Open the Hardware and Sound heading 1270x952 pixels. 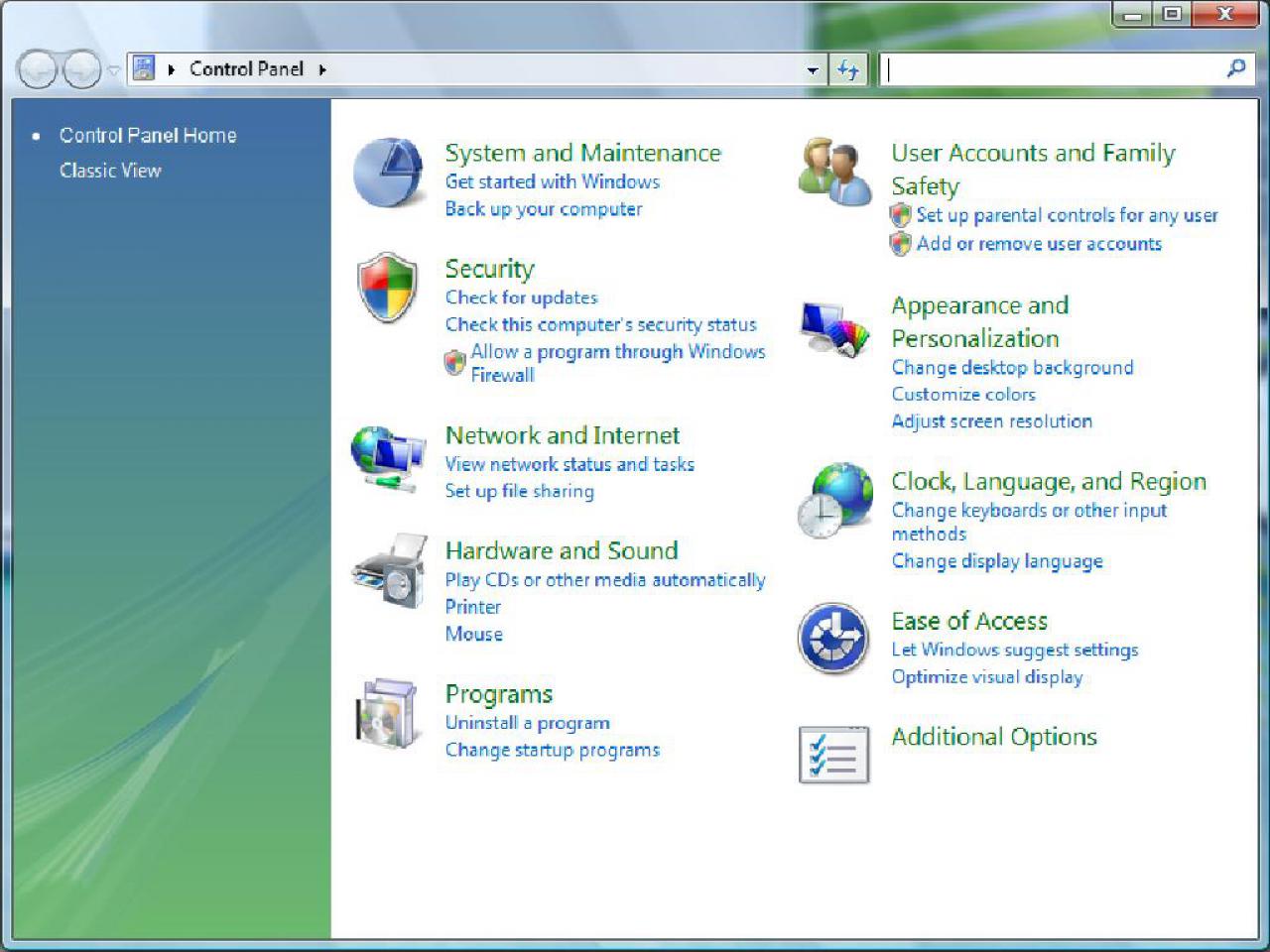[562, 550]
